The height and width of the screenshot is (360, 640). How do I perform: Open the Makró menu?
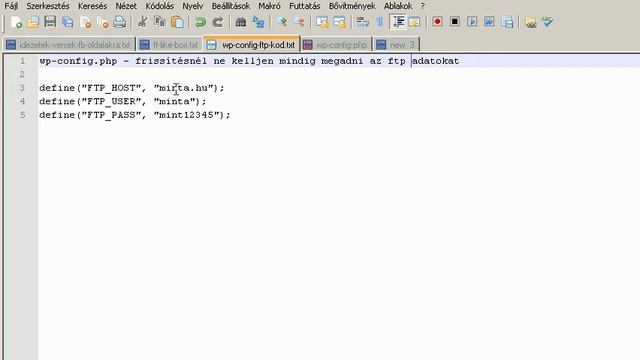click(269, 6)
